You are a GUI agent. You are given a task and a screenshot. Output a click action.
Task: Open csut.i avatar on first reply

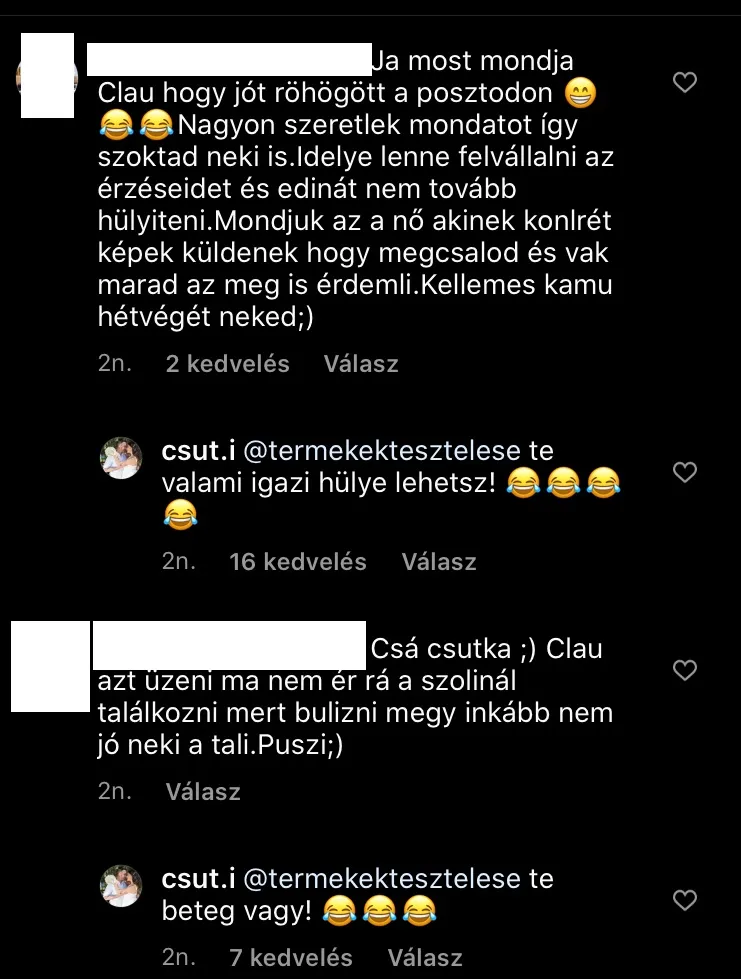point(121,458)
